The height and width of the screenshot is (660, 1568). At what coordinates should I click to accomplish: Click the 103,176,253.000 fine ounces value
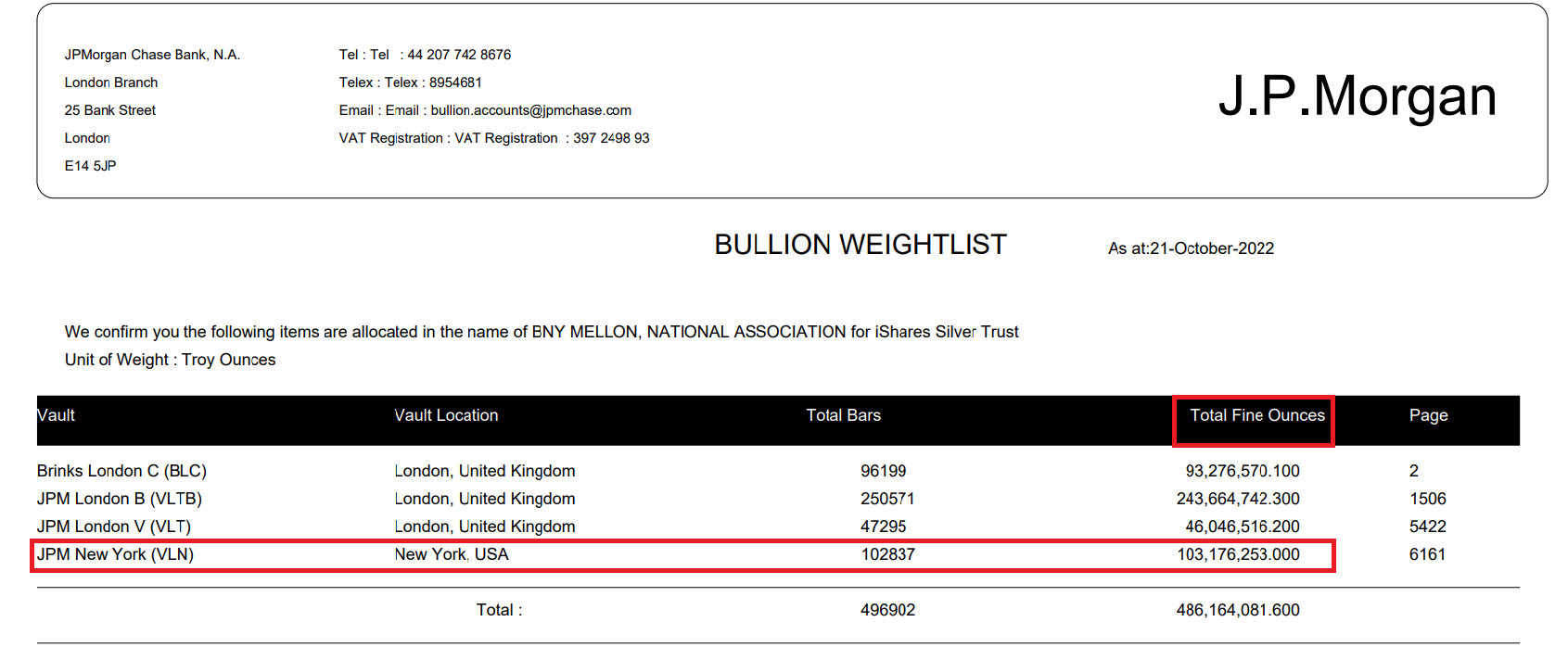1238,554
